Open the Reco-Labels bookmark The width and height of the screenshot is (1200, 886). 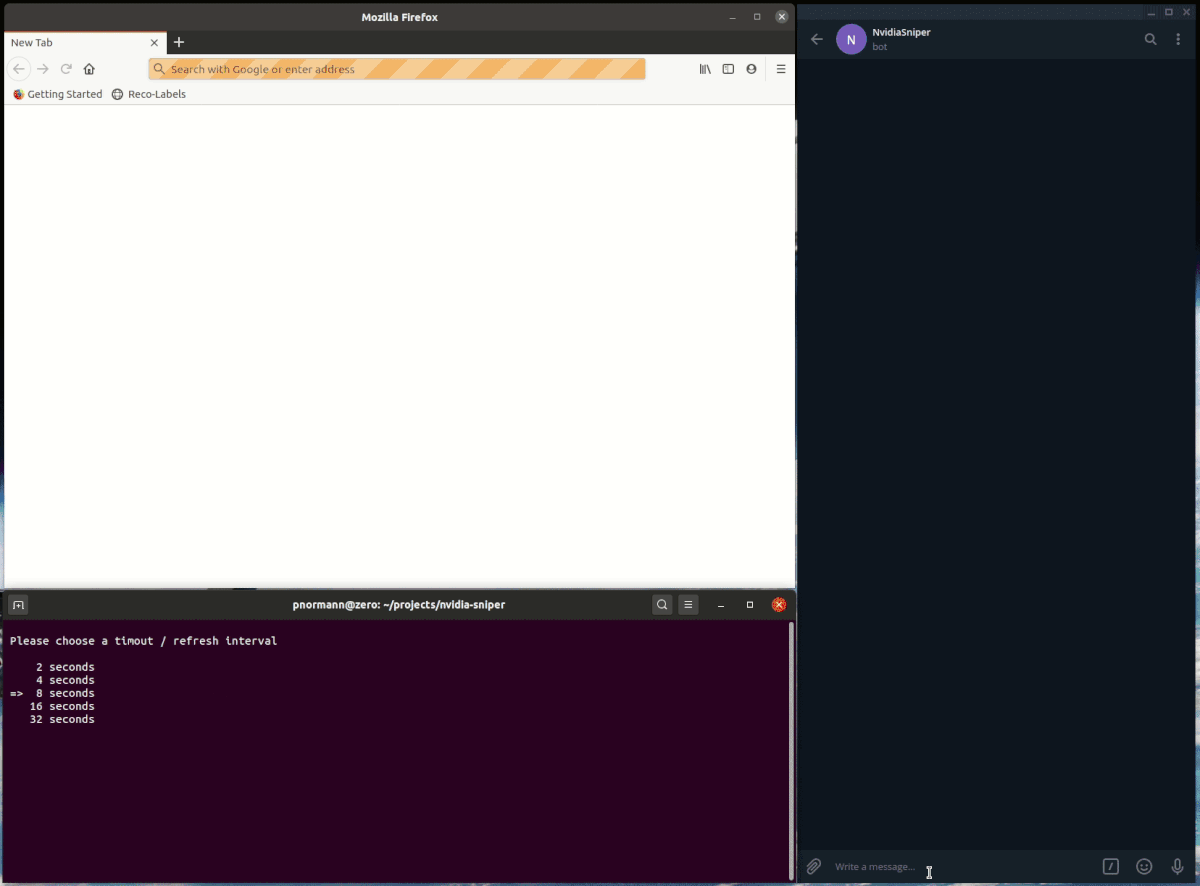click(x=148, y=94)
